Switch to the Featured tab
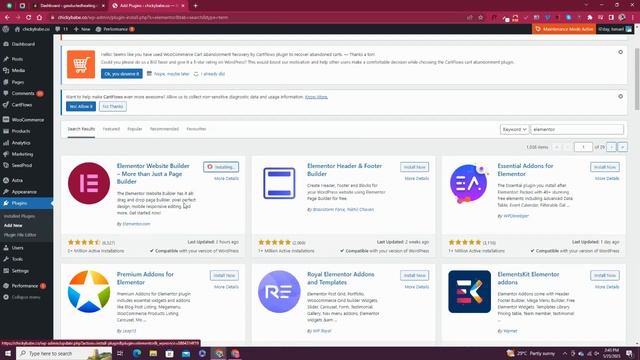640x360 pixels. [x=111, y=129]
